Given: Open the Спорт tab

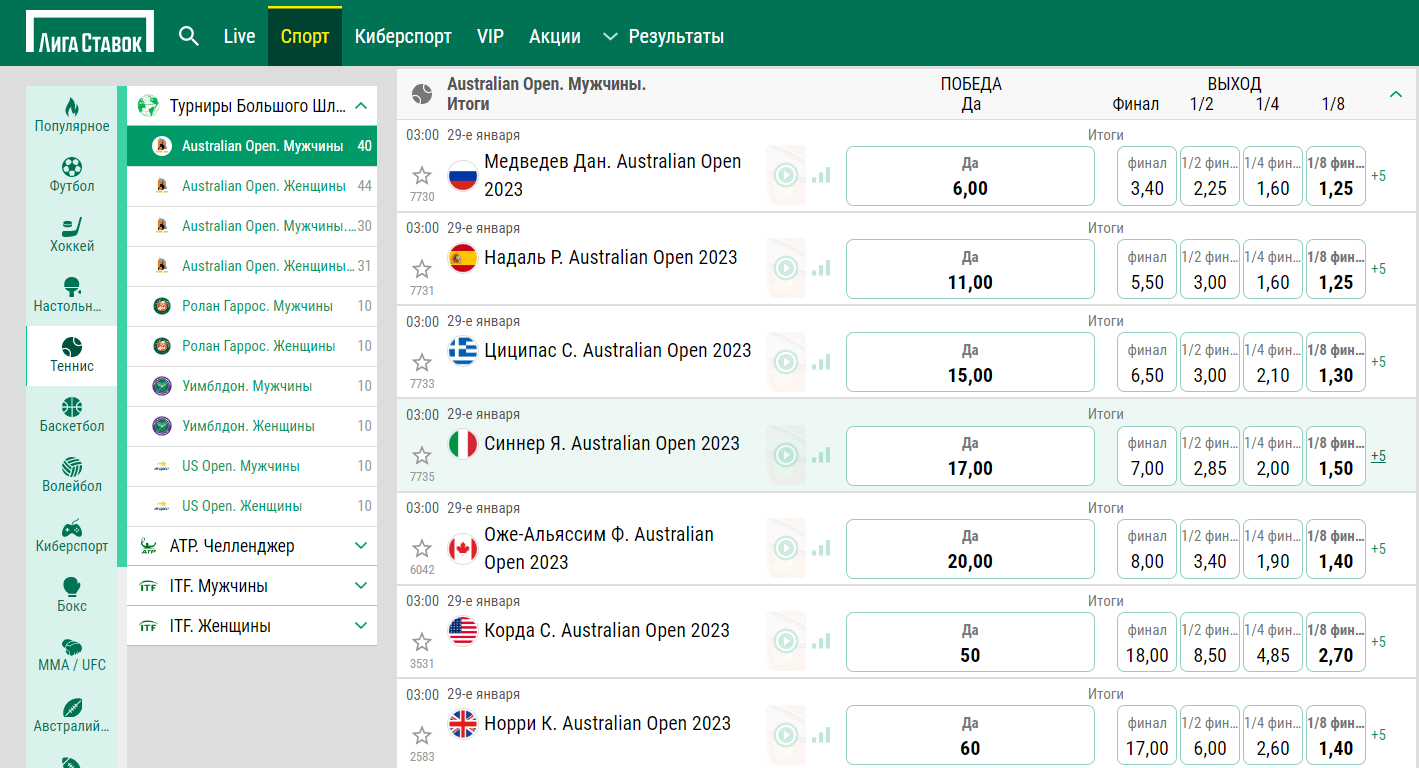Looking at the screenshot, I should [305, 37].
